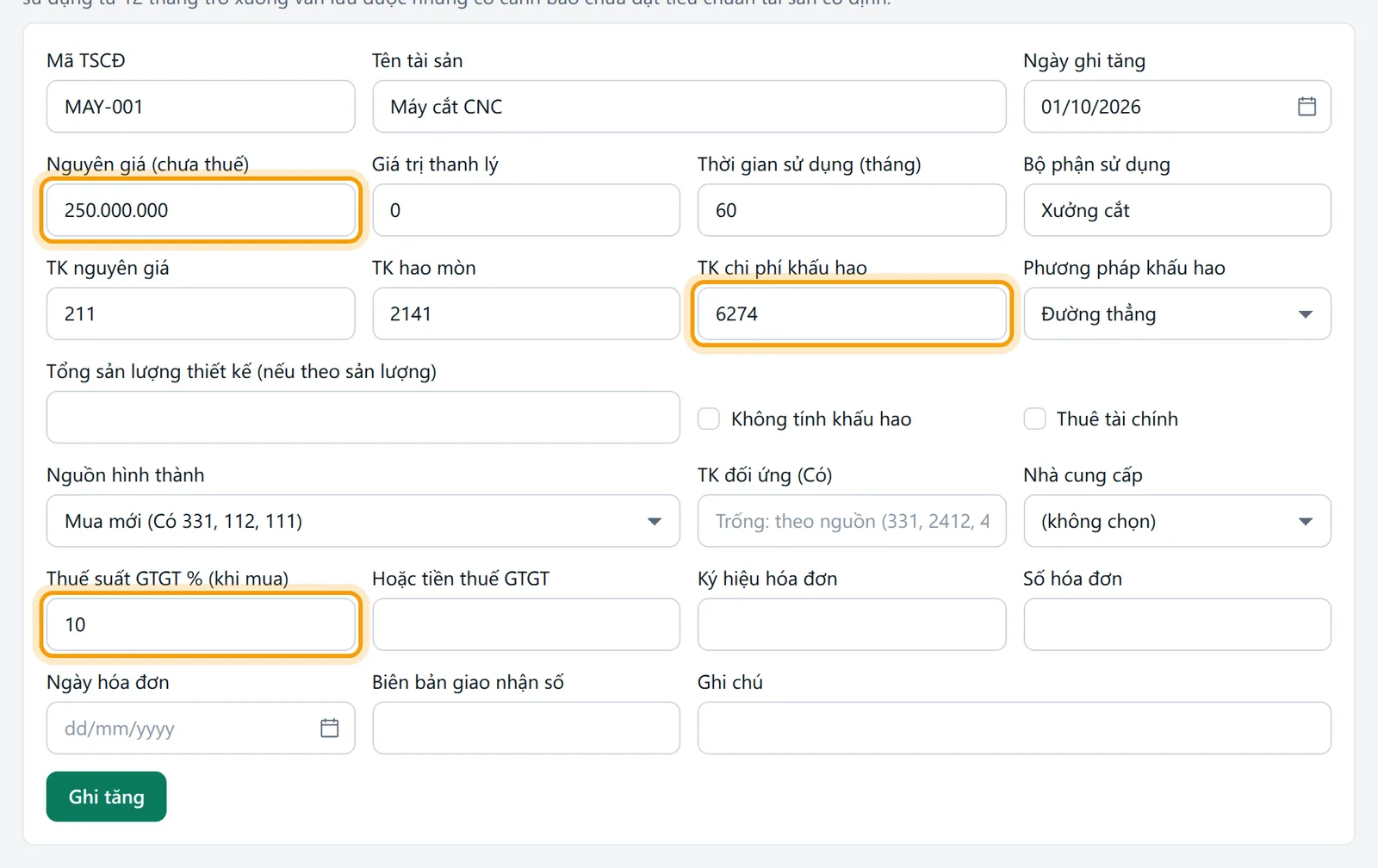Click the Thuế suất GTGT % field
This screenshot has height=868, width=1378.
tap(201, 625)
